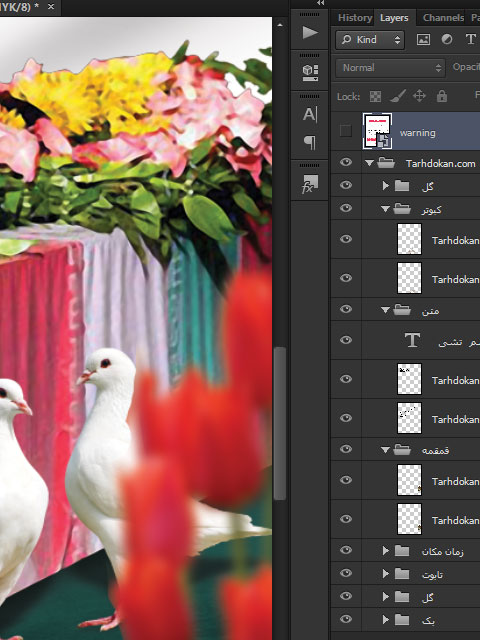
Task: Open the Actions panel play icon
Action: [x=310, y=32]
